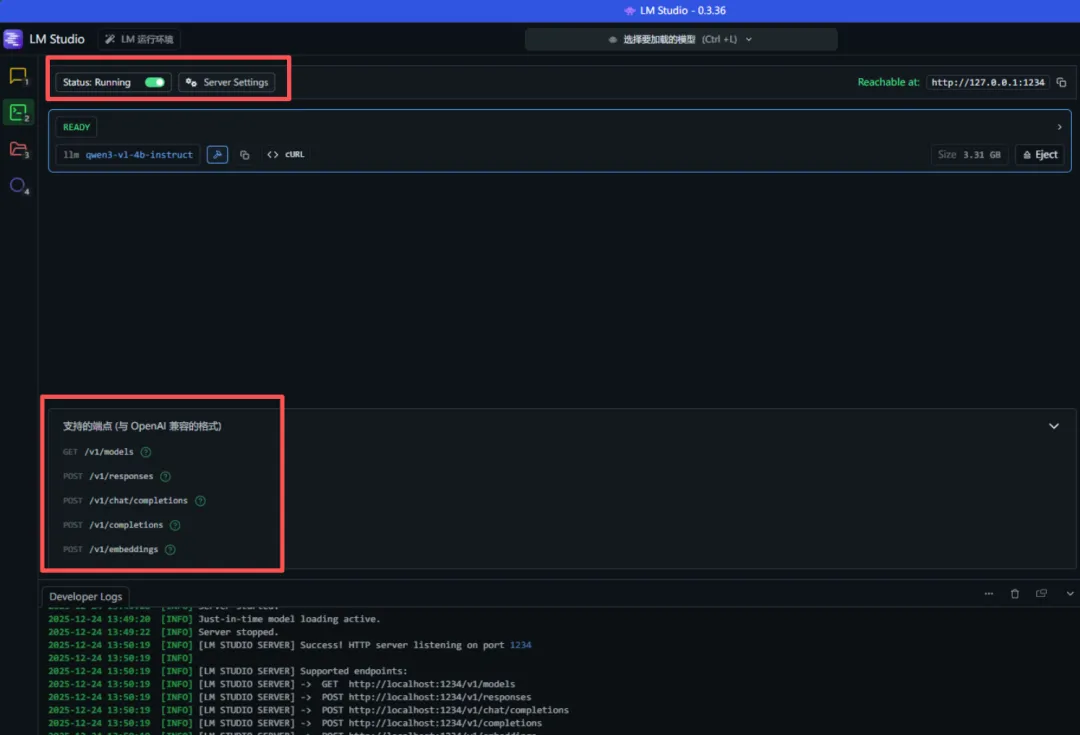Copy the reachable server address
Viewport: 1080px width, 735px height.
coord(1061,82)
